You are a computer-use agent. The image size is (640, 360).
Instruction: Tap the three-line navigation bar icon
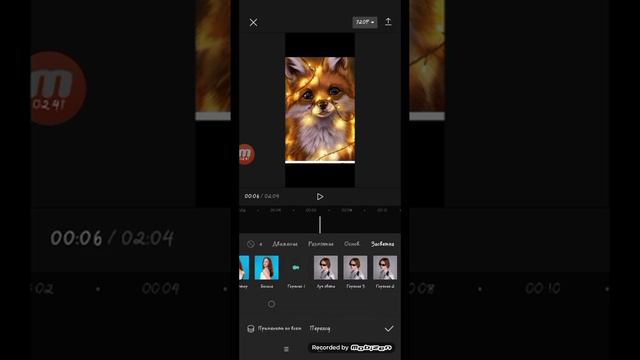[286, 349]
